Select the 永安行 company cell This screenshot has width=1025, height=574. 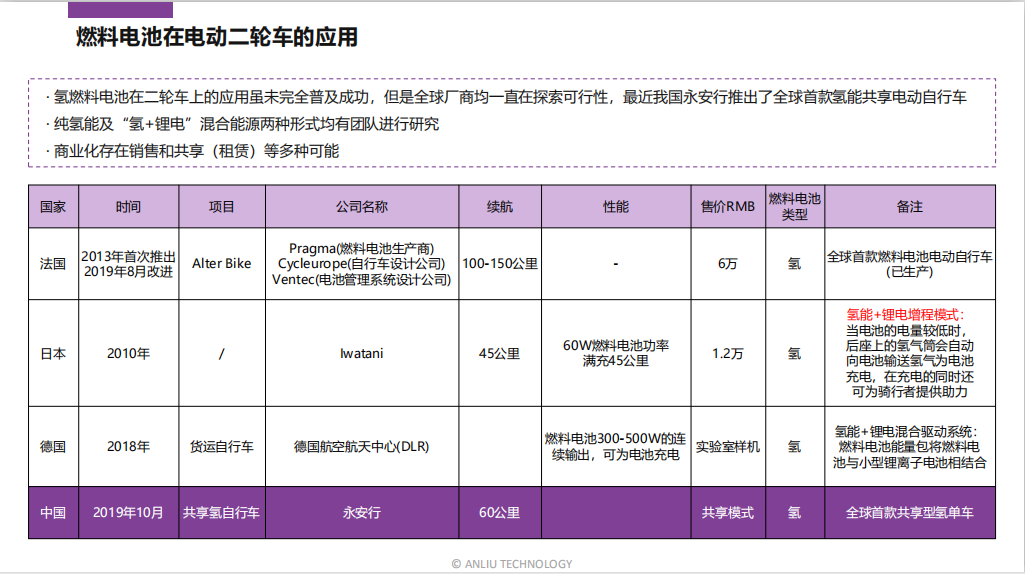pos(361,513)
